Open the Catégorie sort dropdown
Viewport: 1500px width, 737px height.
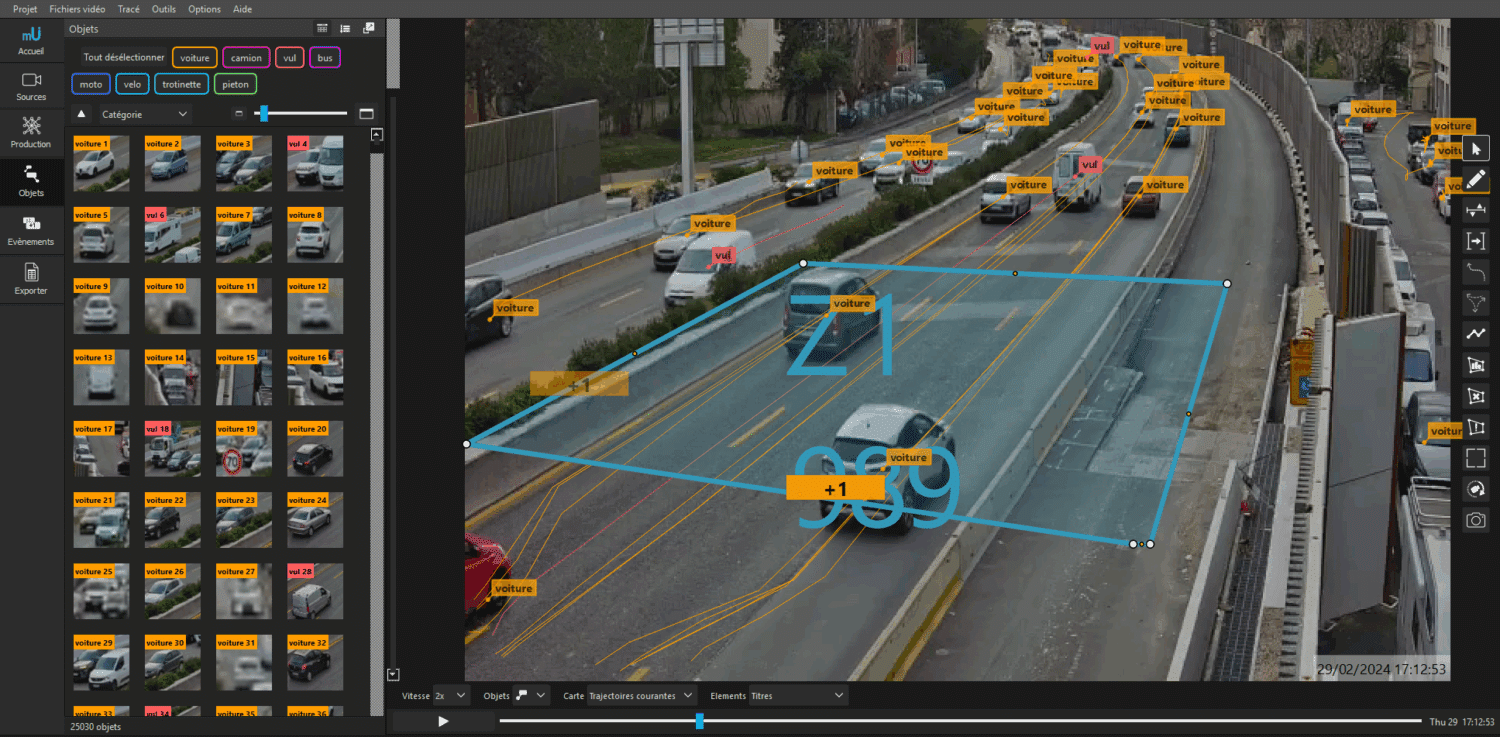(144, 114)
